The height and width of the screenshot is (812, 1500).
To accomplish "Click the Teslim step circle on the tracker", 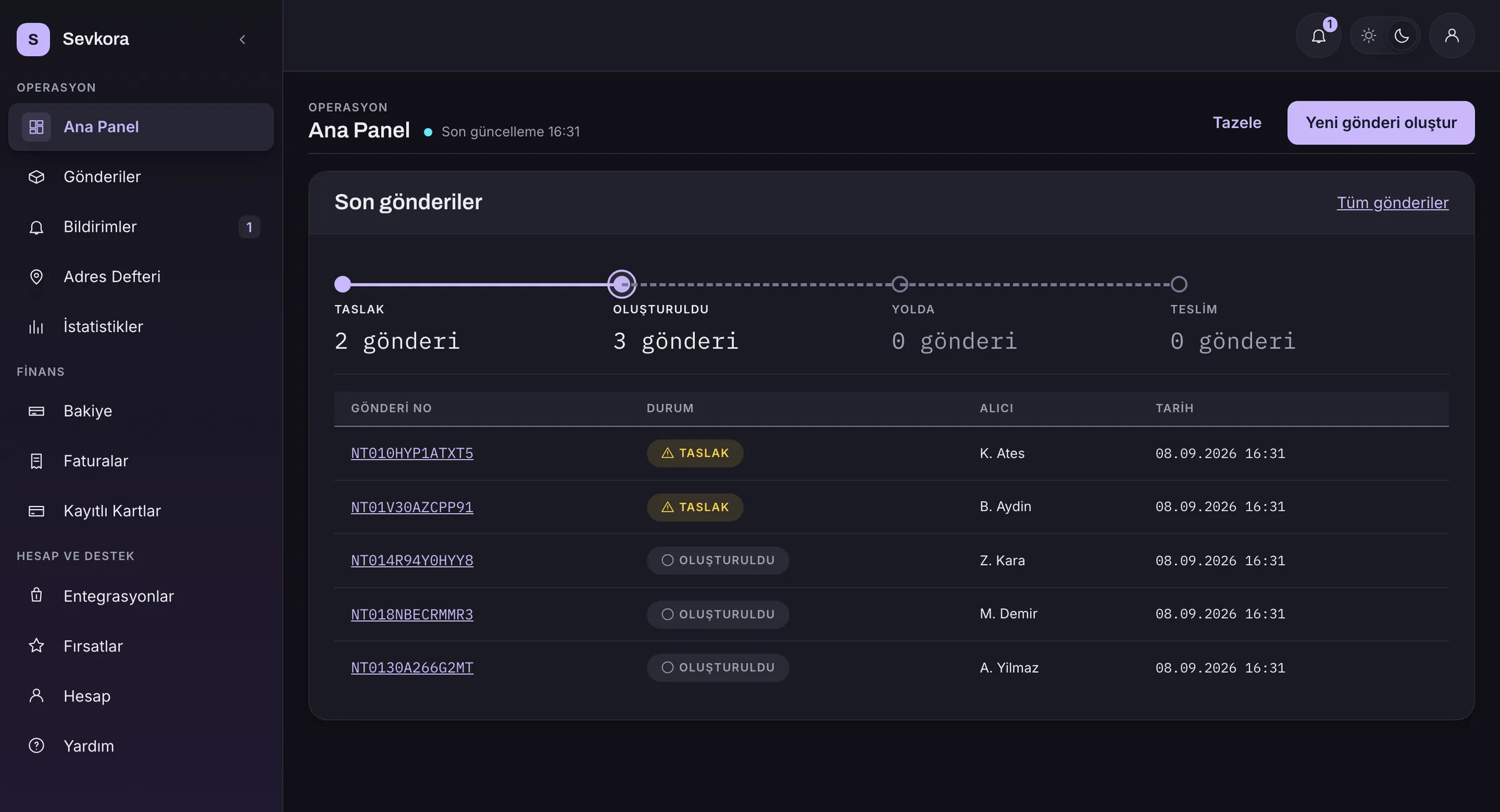I will tap(1179, 284).
